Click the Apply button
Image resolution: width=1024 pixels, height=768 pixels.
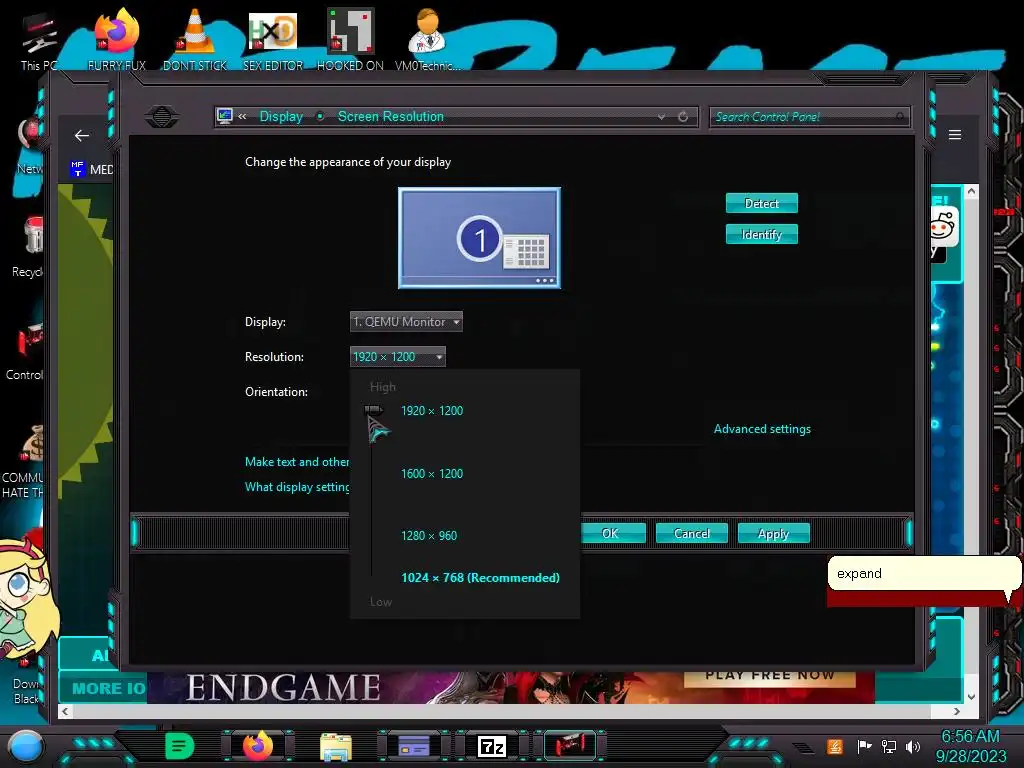point(773,534)
